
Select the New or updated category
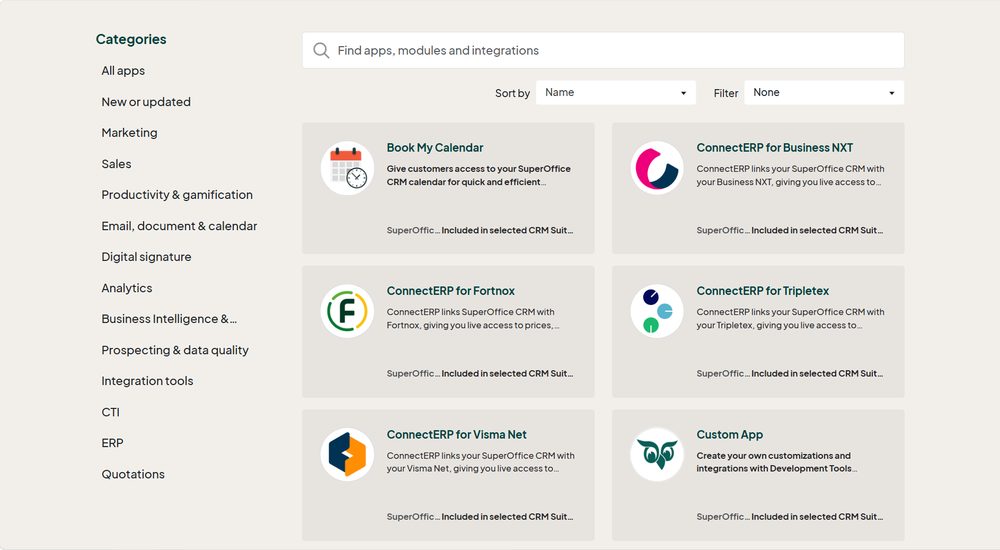click(146, 102)
